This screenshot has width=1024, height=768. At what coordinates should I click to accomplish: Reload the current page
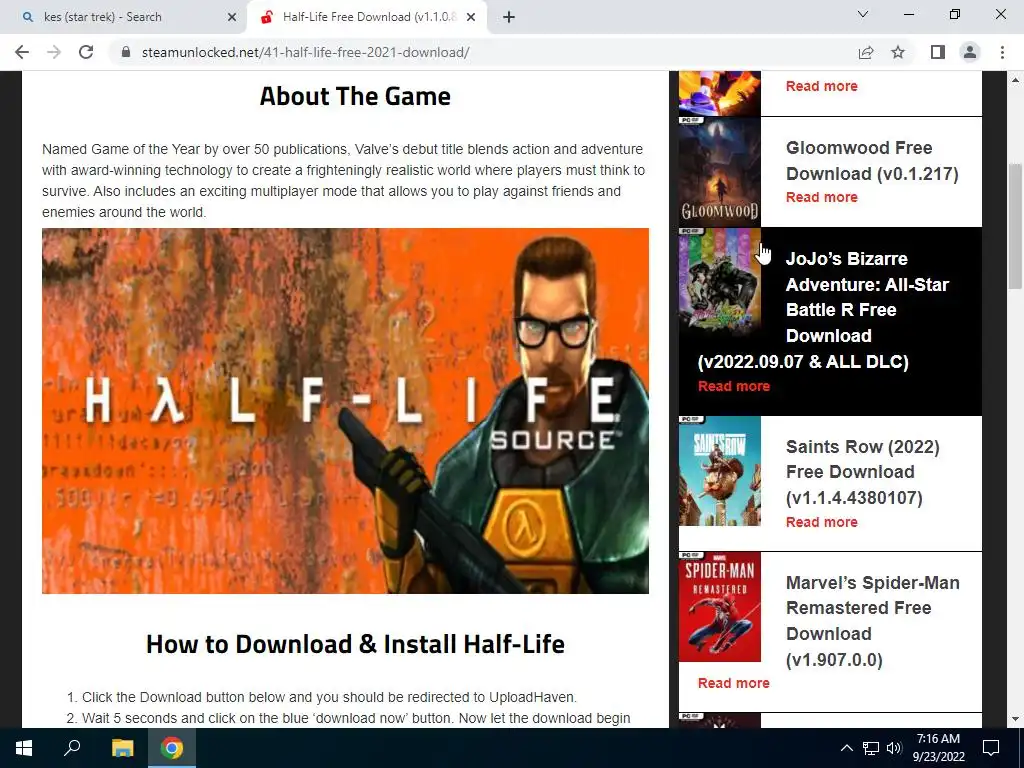86,52
